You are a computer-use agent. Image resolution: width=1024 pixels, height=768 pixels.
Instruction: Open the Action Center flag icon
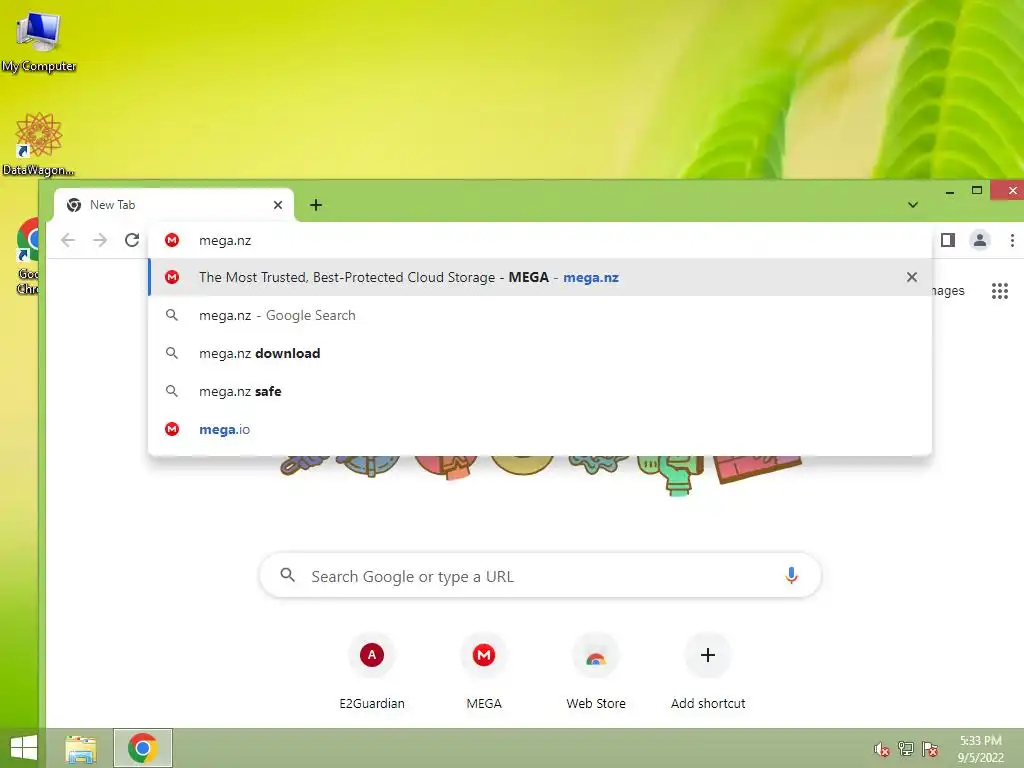[x=930, y=749]
